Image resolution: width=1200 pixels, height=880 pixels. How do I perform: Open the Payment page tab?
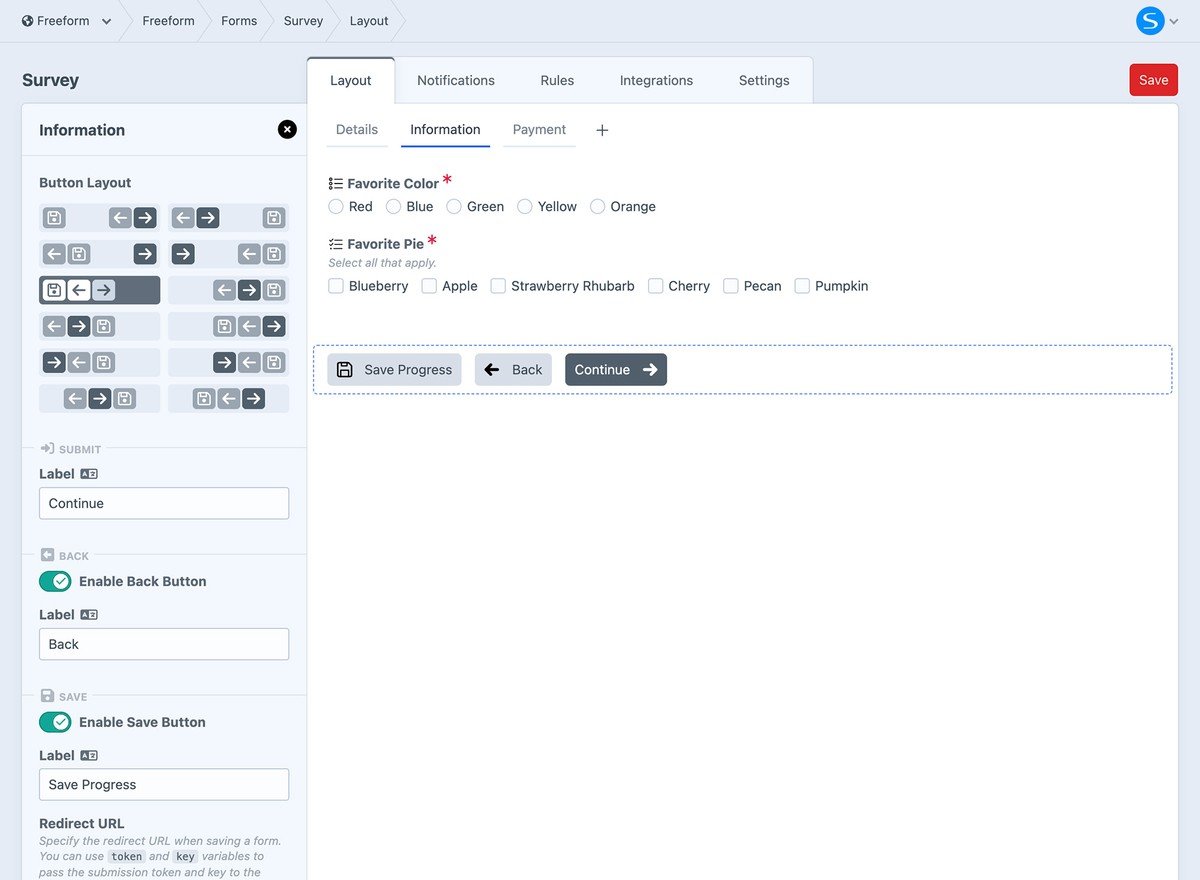click(539, 130)
